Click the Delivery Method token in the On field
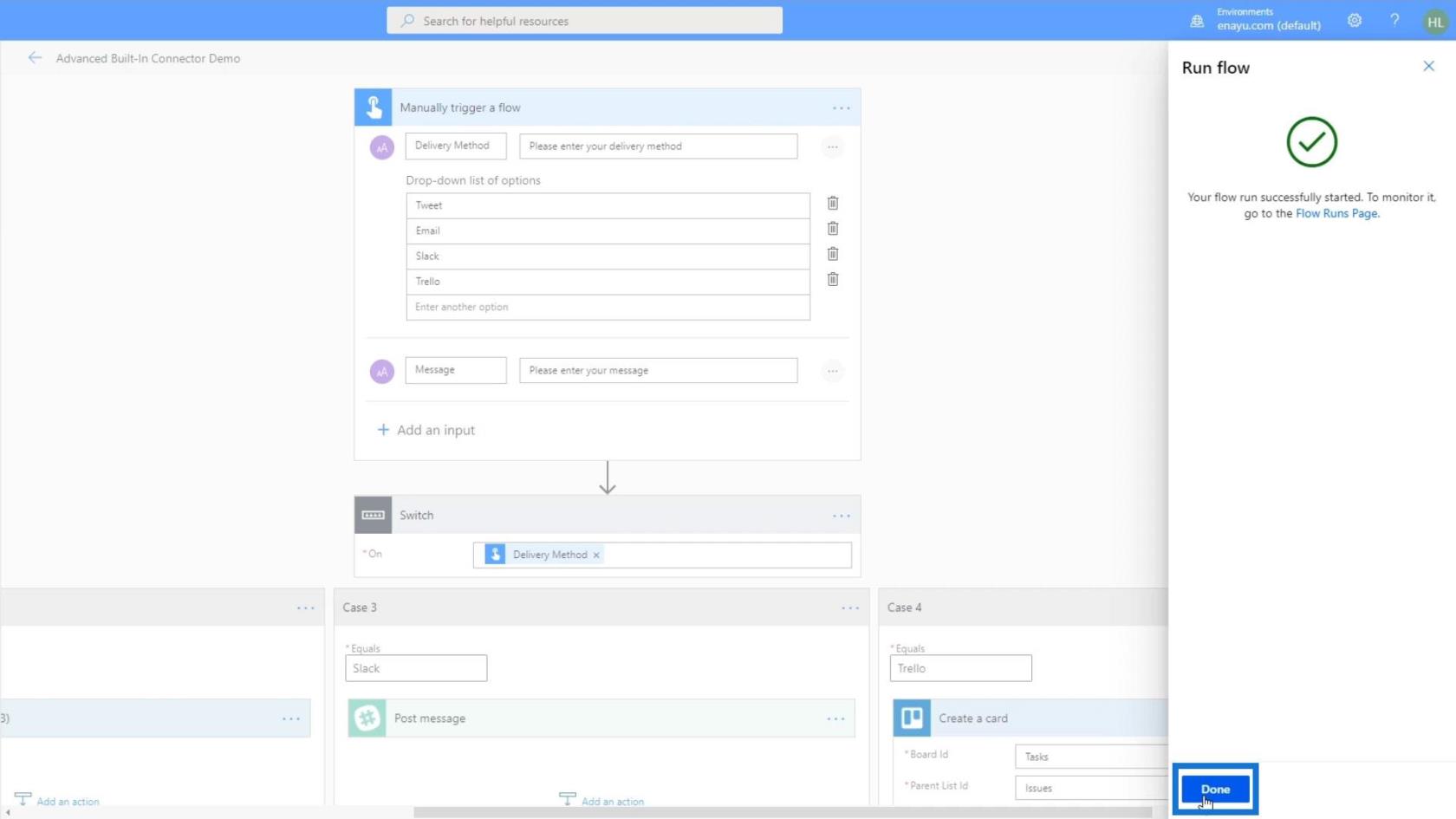Viewport: 1456px width, 819px height. click(x=543, y=555)
